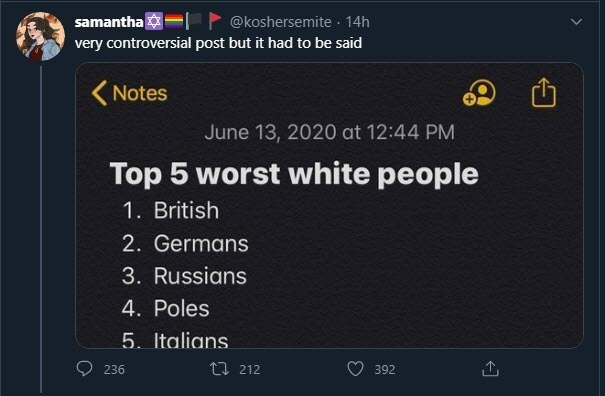
Task: Click the 392 likes count
Action: coord(385,370)
